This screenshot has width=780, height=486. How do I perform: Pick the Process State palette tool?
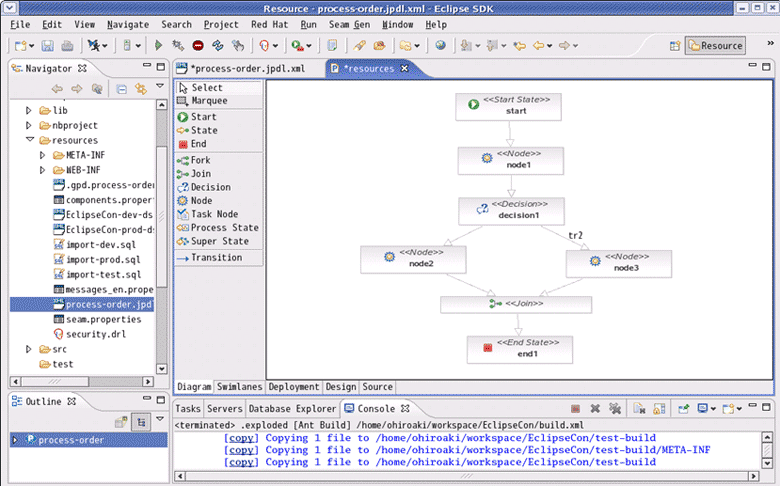[218, 227]
